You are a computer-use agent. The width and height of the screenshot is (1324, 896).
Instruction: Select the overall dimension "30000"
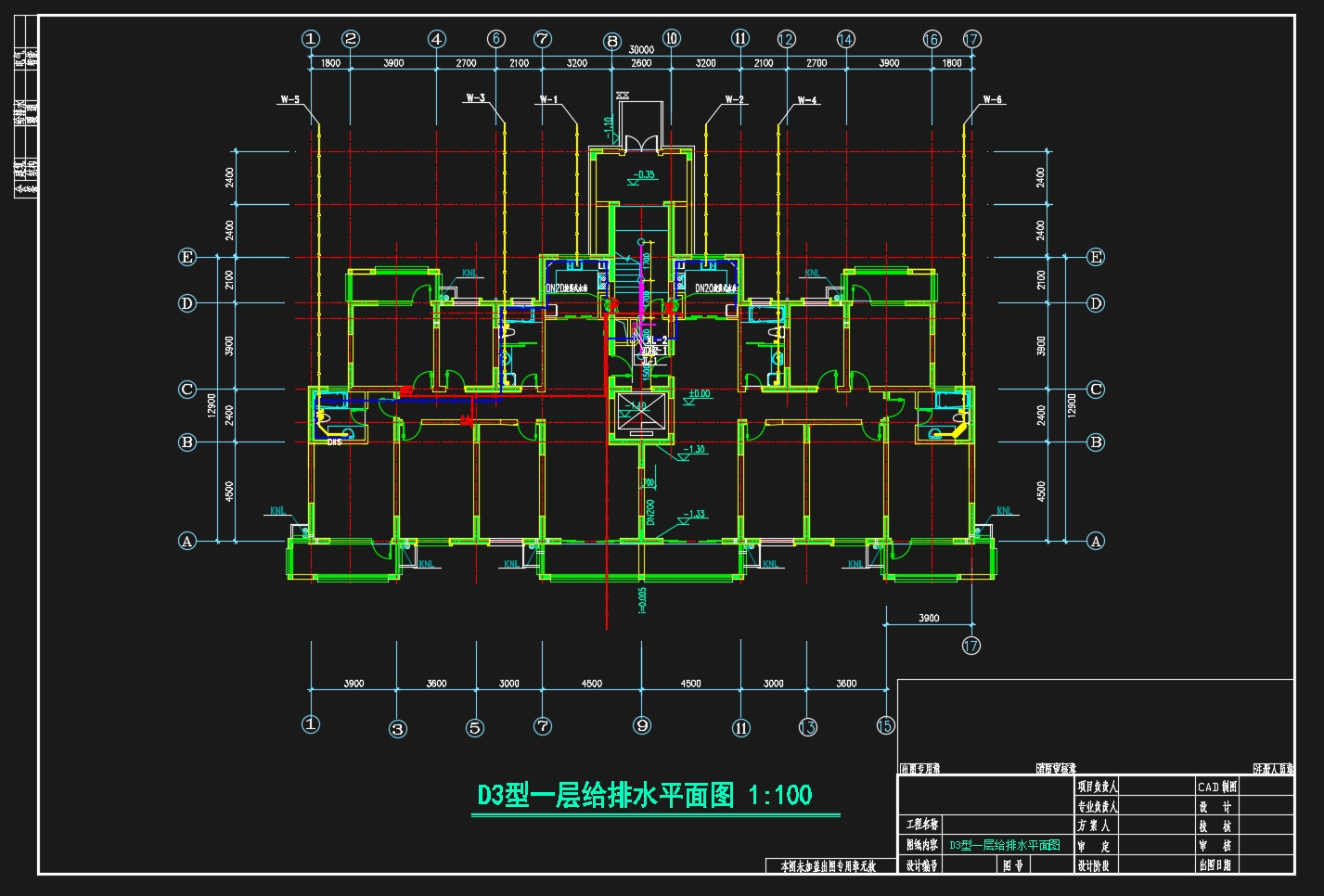(641, 50)
